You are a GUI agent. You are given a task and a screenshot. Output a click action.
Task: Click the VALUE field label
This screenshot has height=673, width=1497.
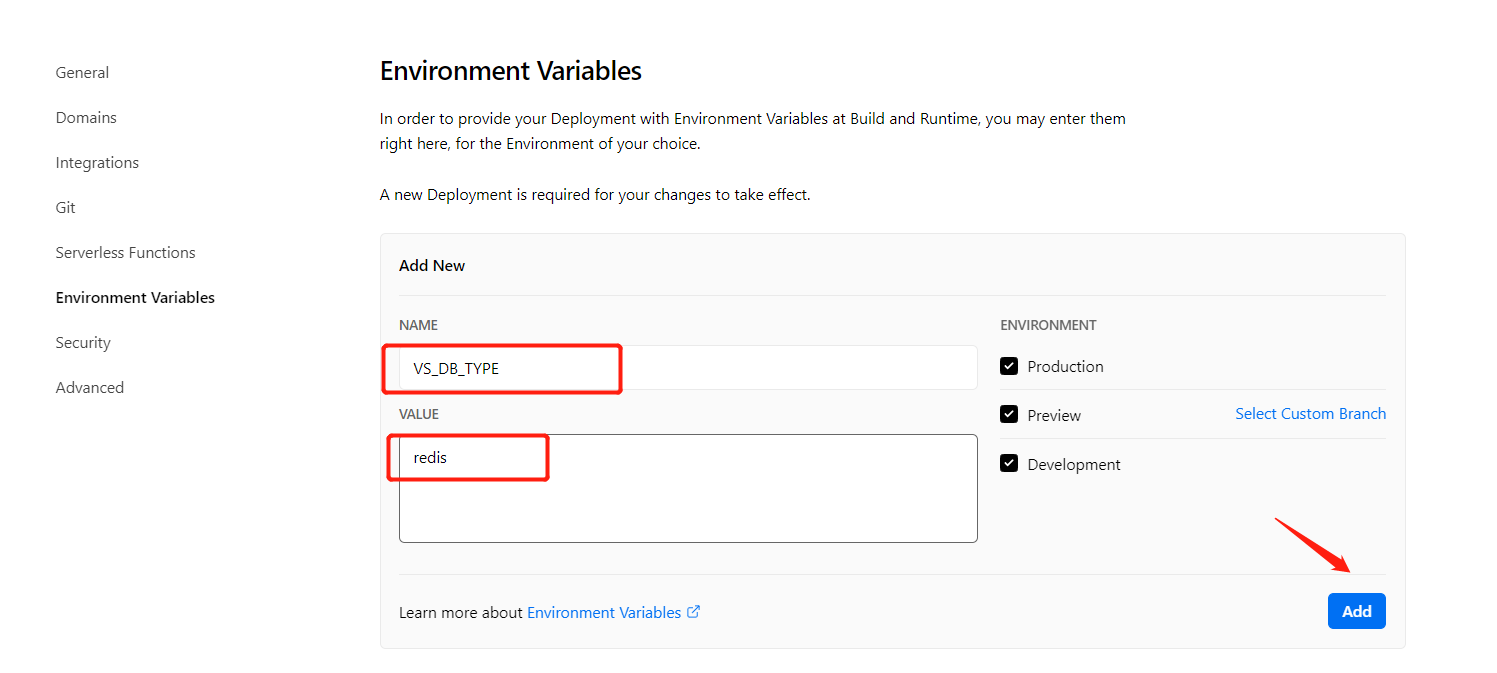(419, 414)
